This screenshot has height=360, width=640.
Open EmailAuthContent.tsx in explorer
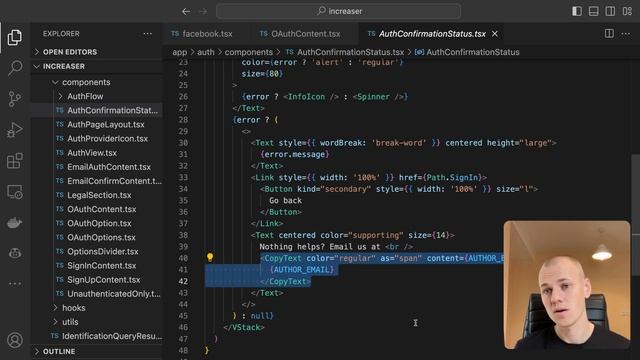(x=97, y=167)
